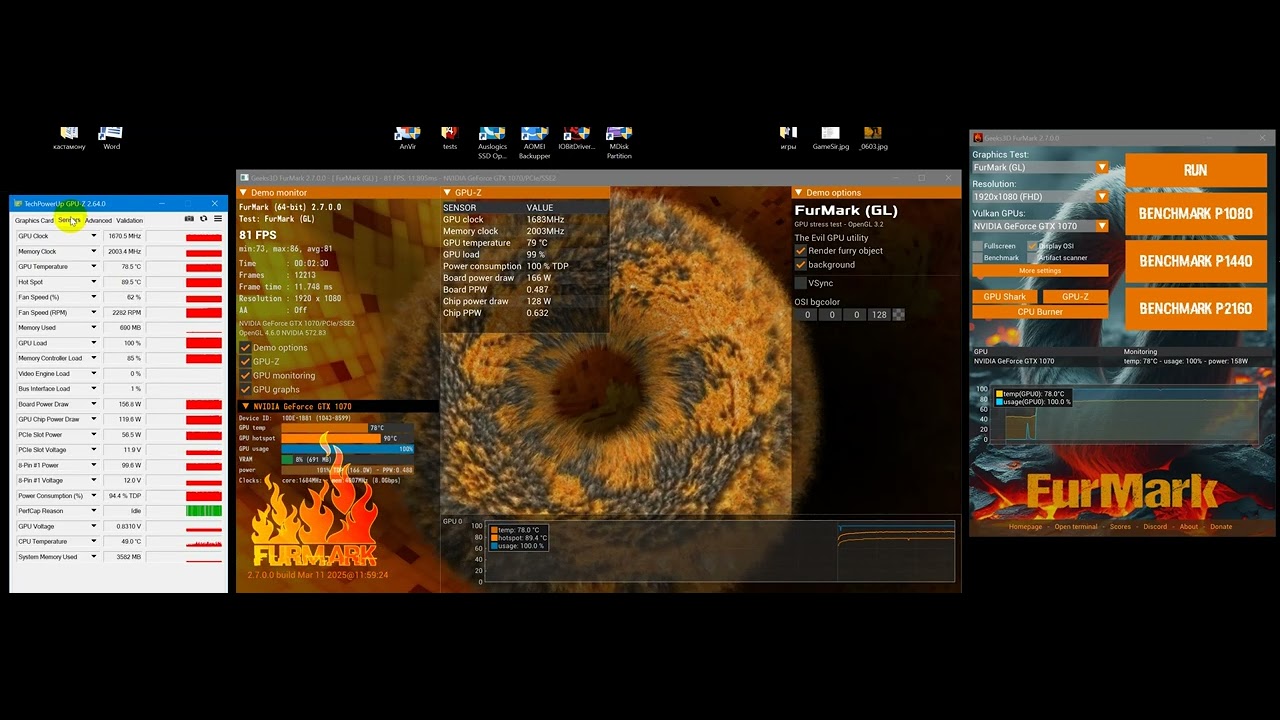Click the GPU-Z title bar app icon
Screen dimensions: 1280x720
[x=18, y=204]
